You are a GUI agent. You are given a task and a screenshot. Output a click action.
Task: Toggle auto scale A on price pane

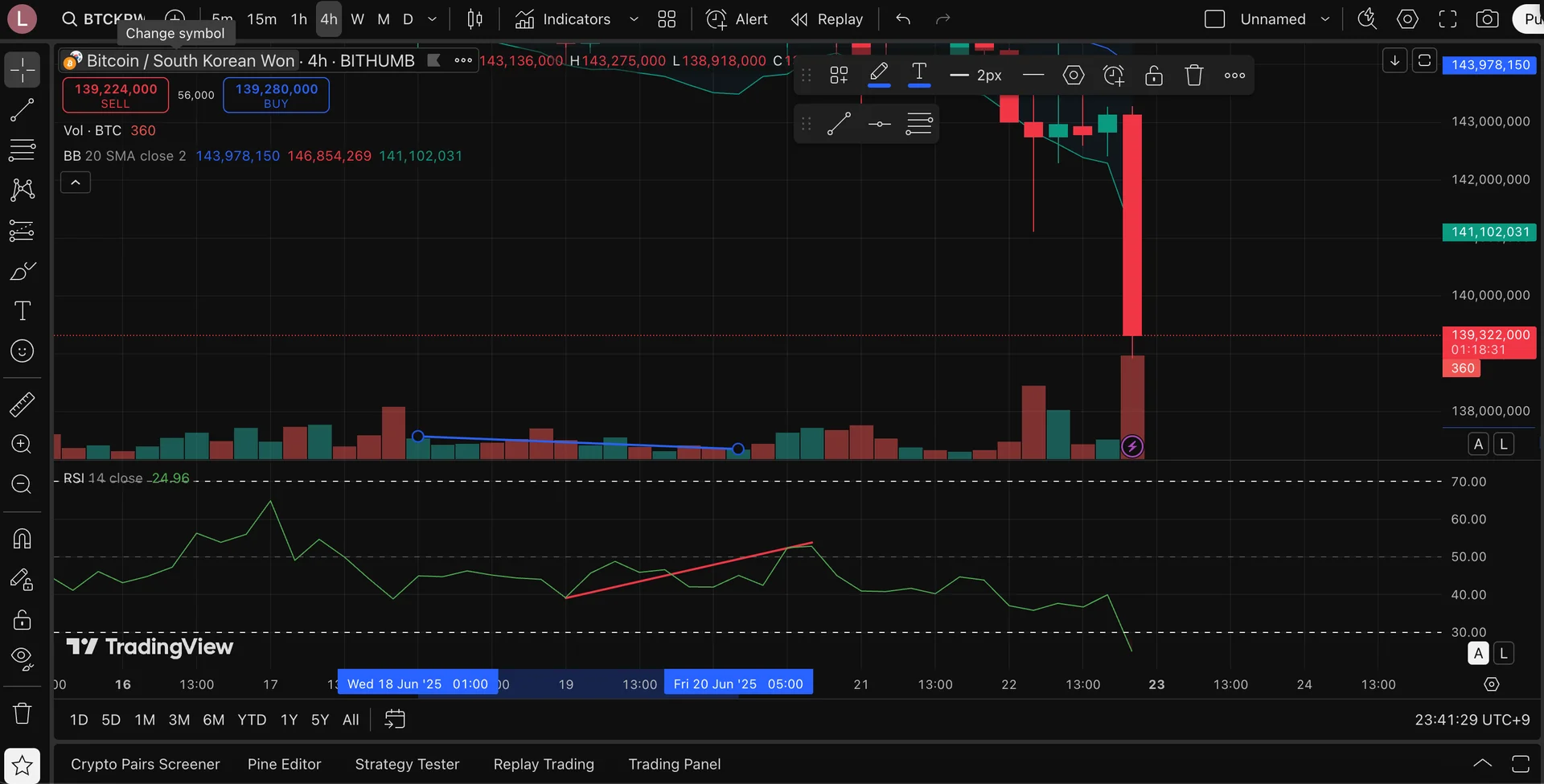(1478, 444)
